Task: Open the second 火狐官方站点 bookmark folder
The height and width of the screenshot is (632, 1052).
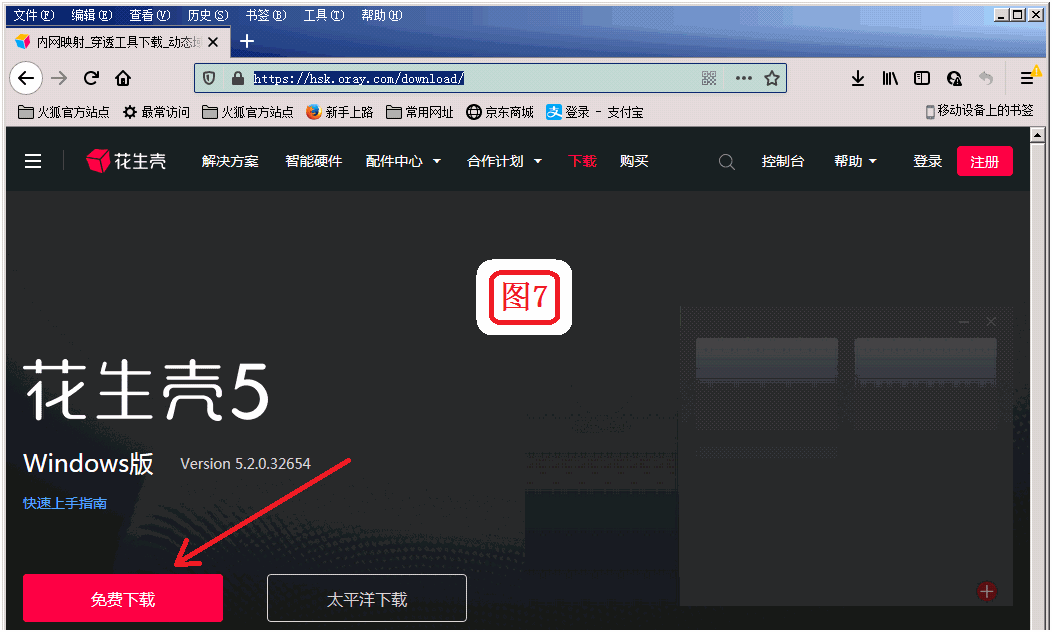Action: [248, 112]
